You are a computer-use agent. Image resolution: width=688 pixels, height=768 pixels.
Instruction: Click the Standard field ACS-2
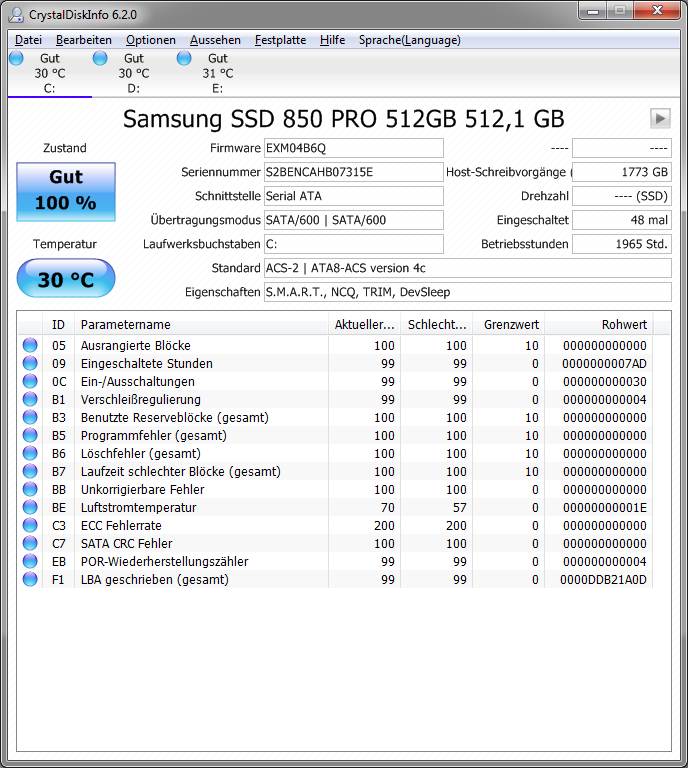[x=468, y=268]
